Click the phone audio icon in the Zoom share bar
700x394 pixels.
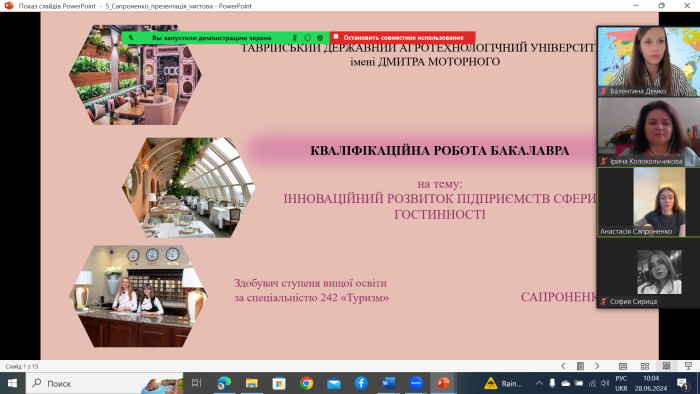(131, 38)
